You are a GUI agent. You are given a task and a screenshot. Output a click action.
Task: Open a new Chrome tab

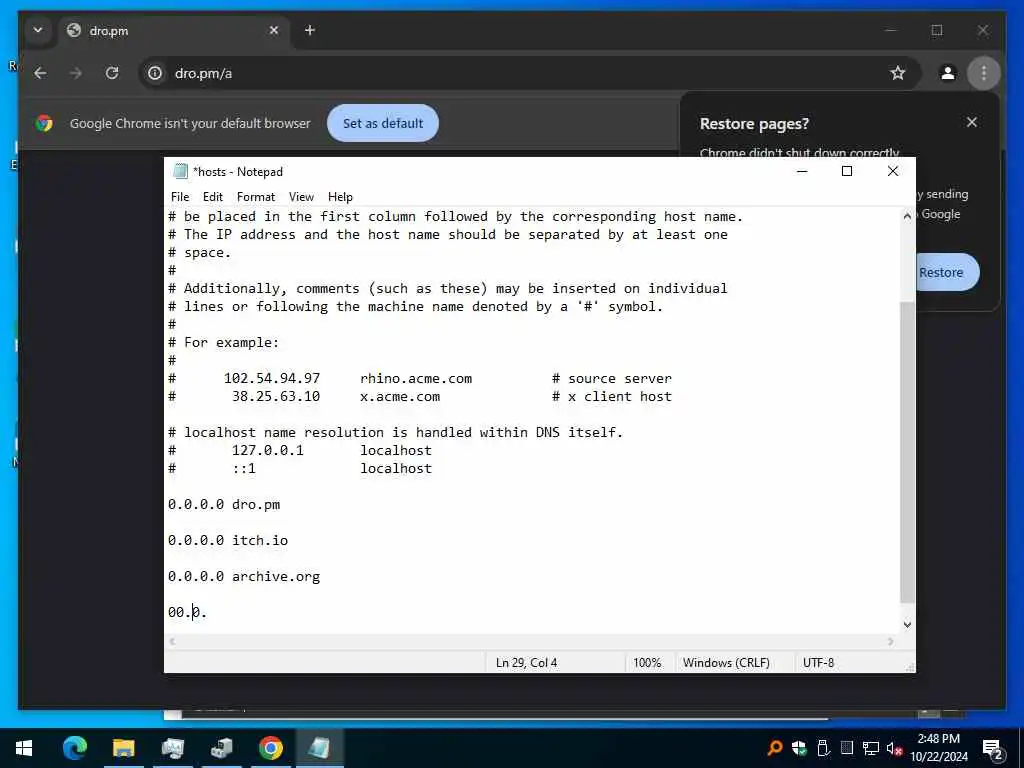point(310,30)
